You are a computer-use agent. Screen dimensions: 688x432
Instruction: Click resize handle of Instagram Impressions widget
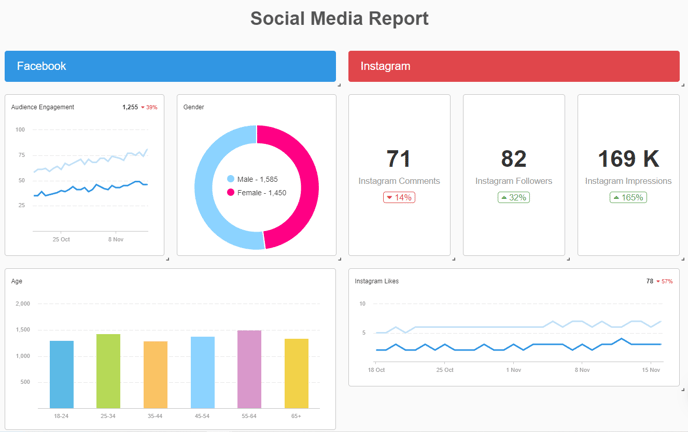coord(683,259)
